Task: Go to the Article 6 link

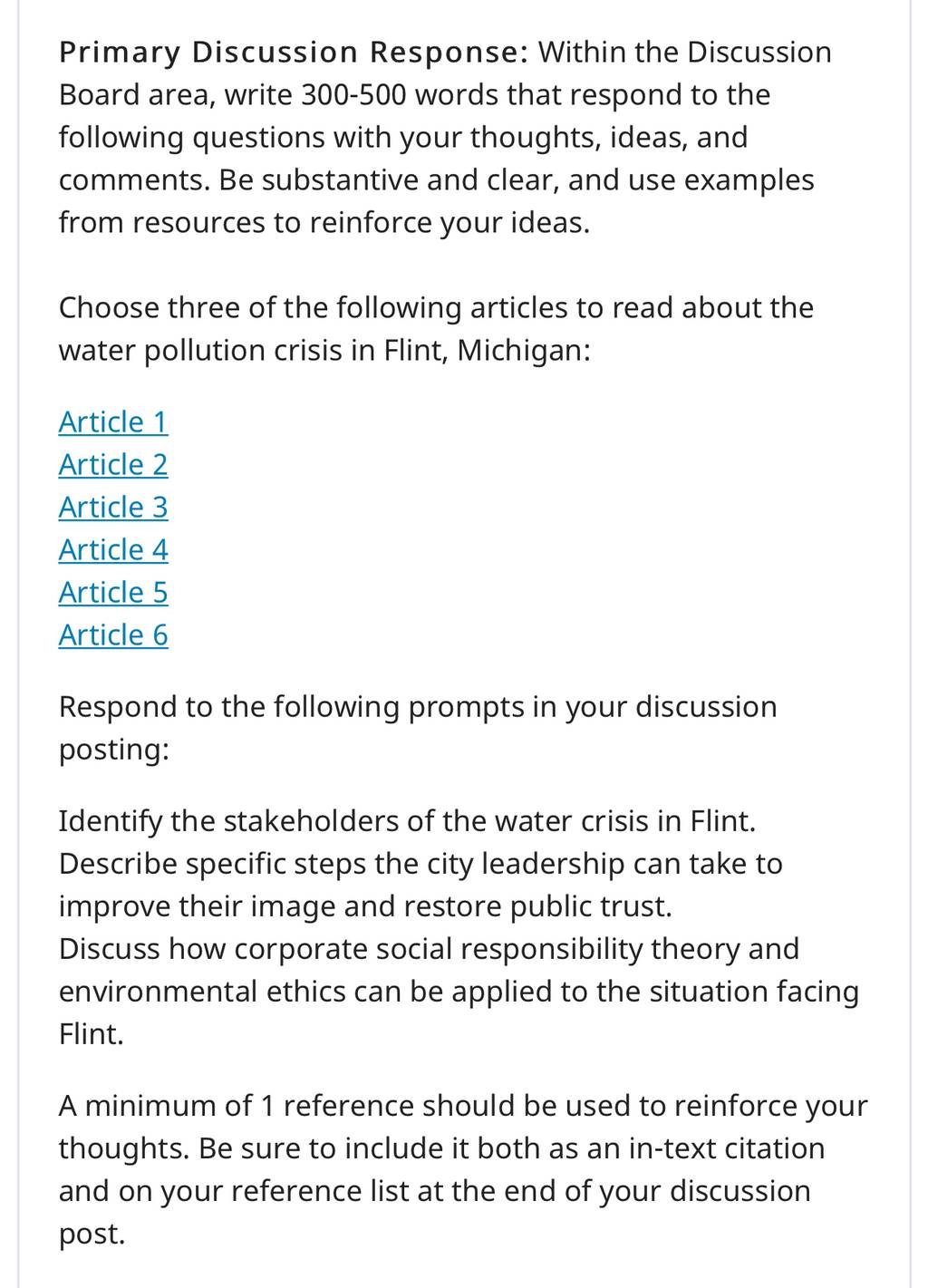Action: pos(113,635)
